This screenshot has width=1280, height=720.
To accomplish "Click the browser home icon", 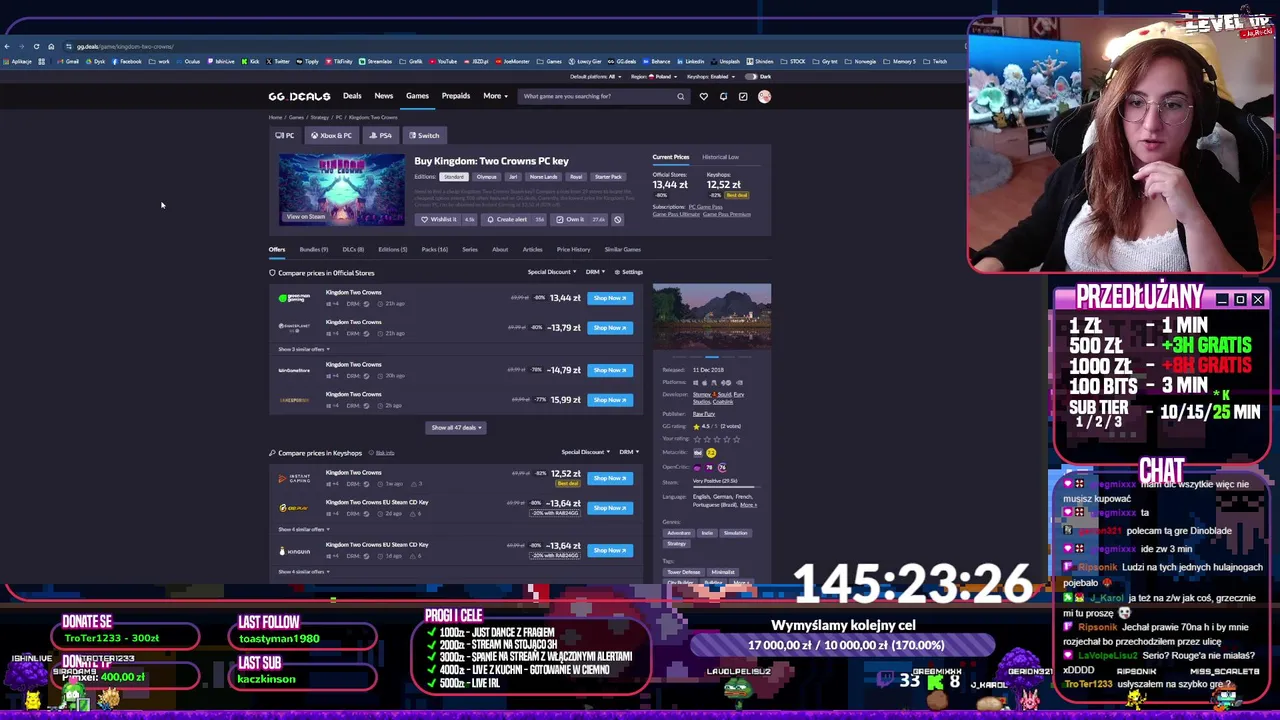I will click(51, 46).
